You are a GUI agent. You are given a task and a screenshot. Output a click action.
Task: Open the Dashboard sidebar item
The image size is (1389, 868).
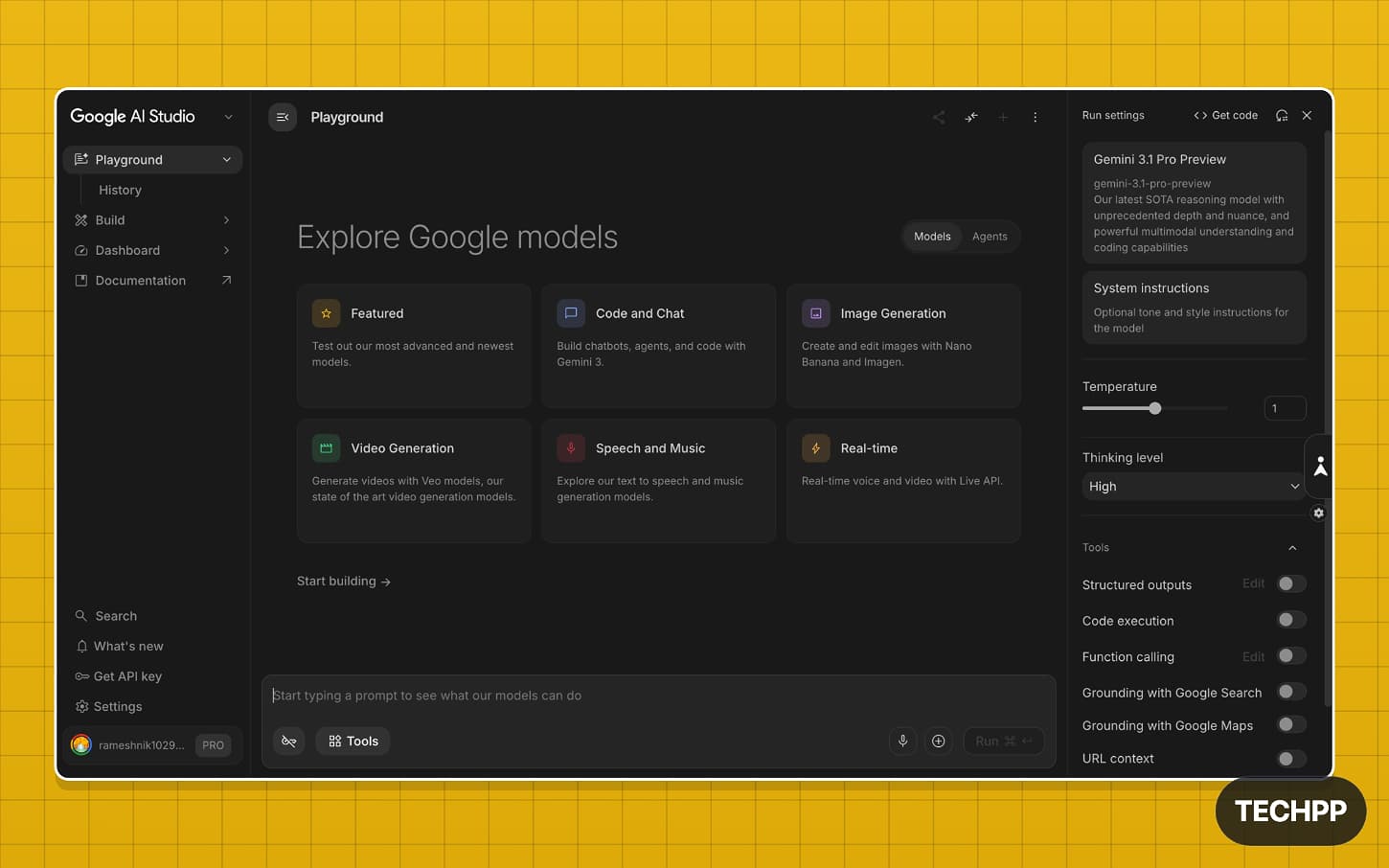tap(152, 250)
